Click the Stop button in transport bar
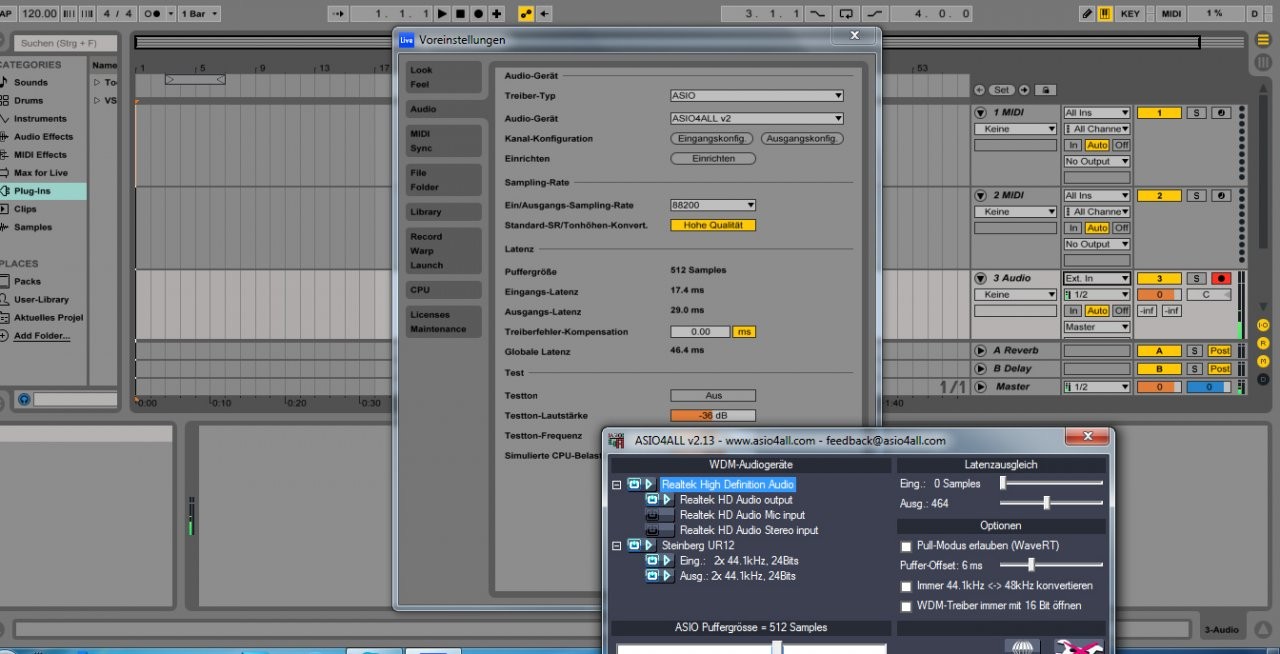This screenshot has height=654, width=1280. click(x=460, y=14)
